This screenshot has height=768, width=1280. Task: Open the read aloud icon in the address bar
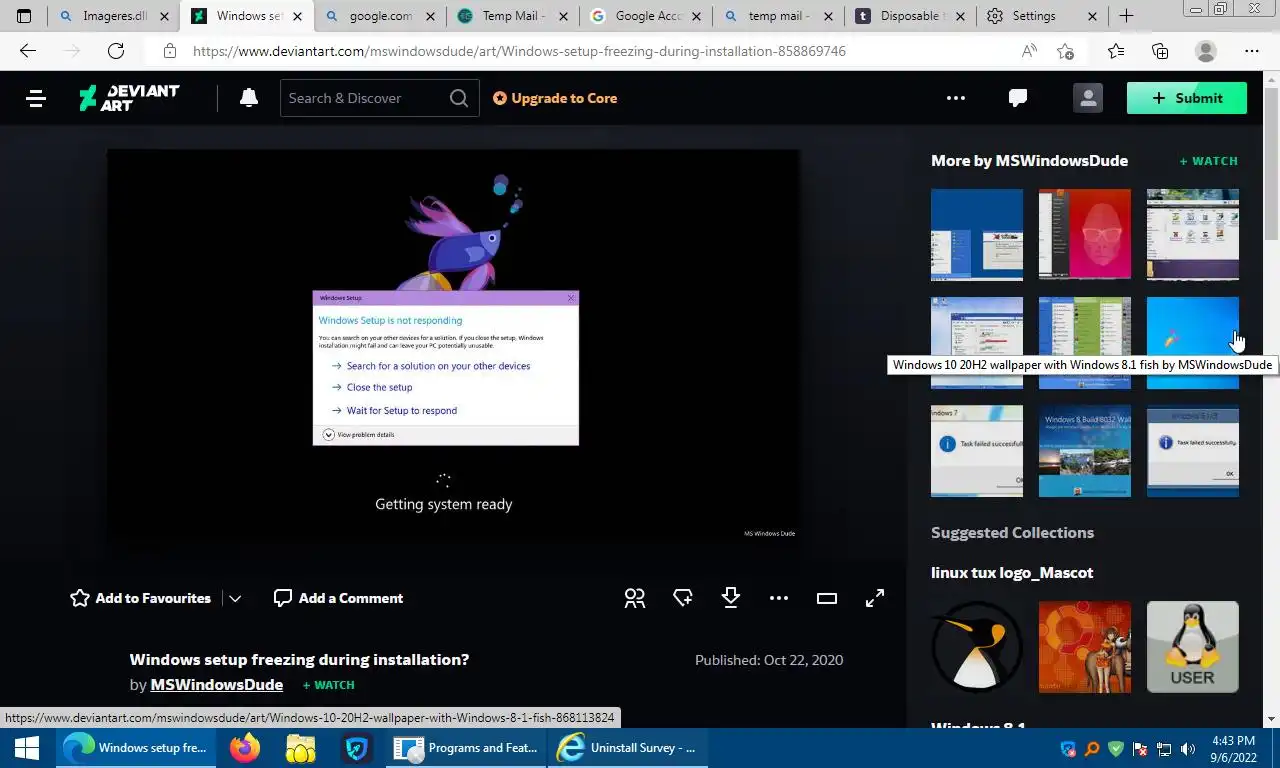point(1029,51)
